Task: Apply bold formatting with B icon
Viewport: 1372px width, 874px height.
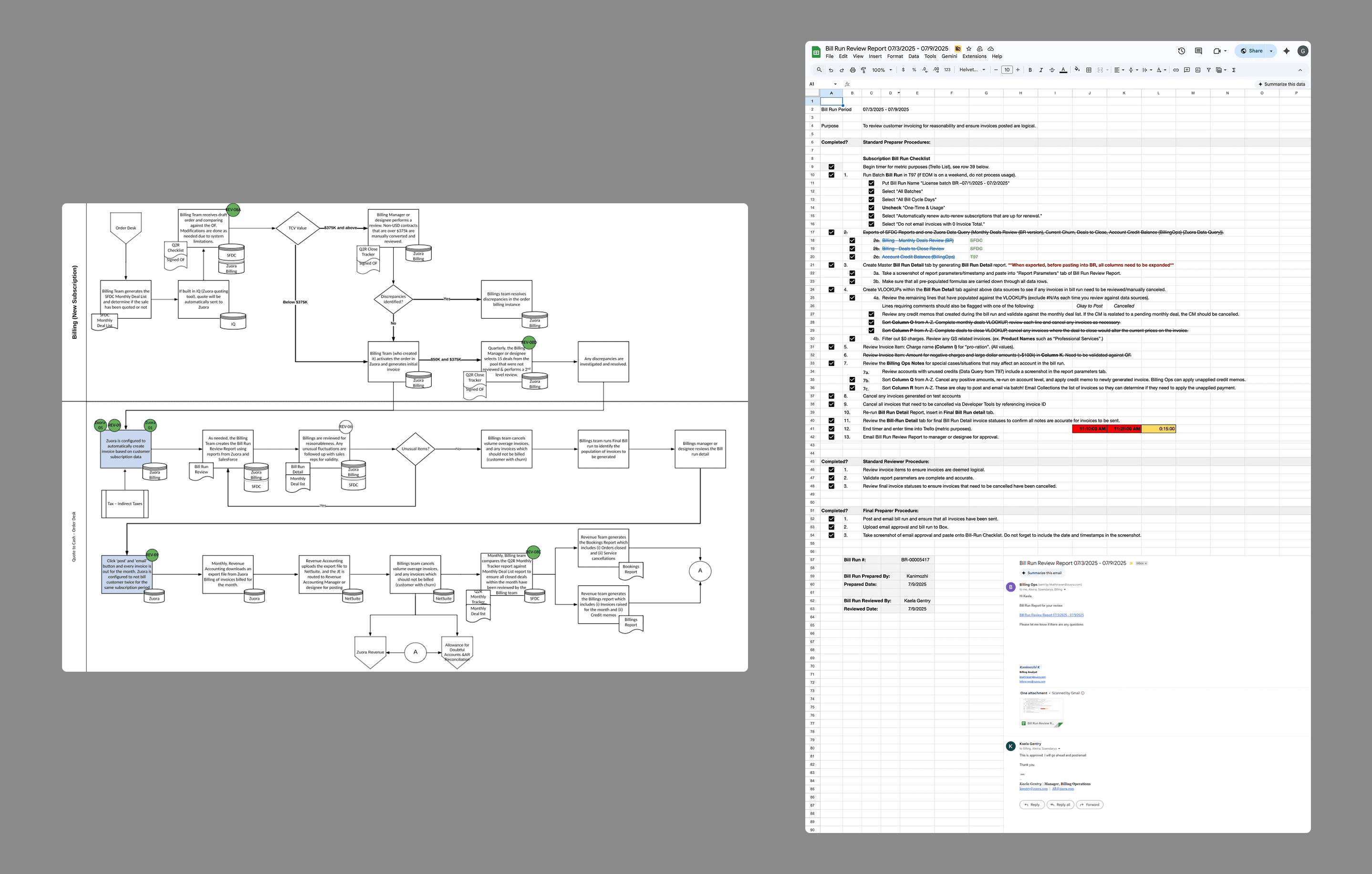Action: click(x=1030, y=70)
